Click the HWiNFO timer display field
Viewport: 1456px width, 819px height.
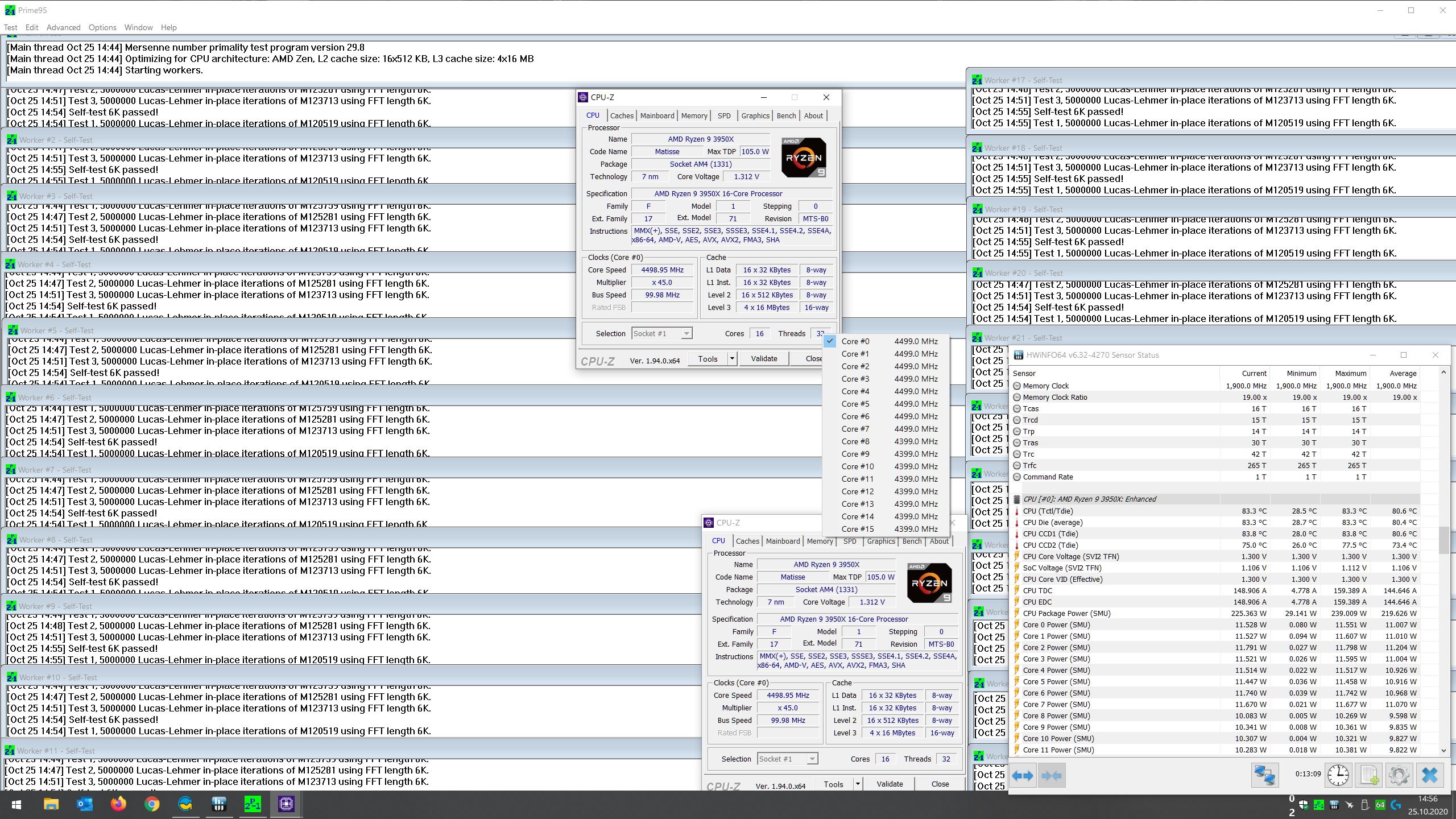pos(1306,775)
